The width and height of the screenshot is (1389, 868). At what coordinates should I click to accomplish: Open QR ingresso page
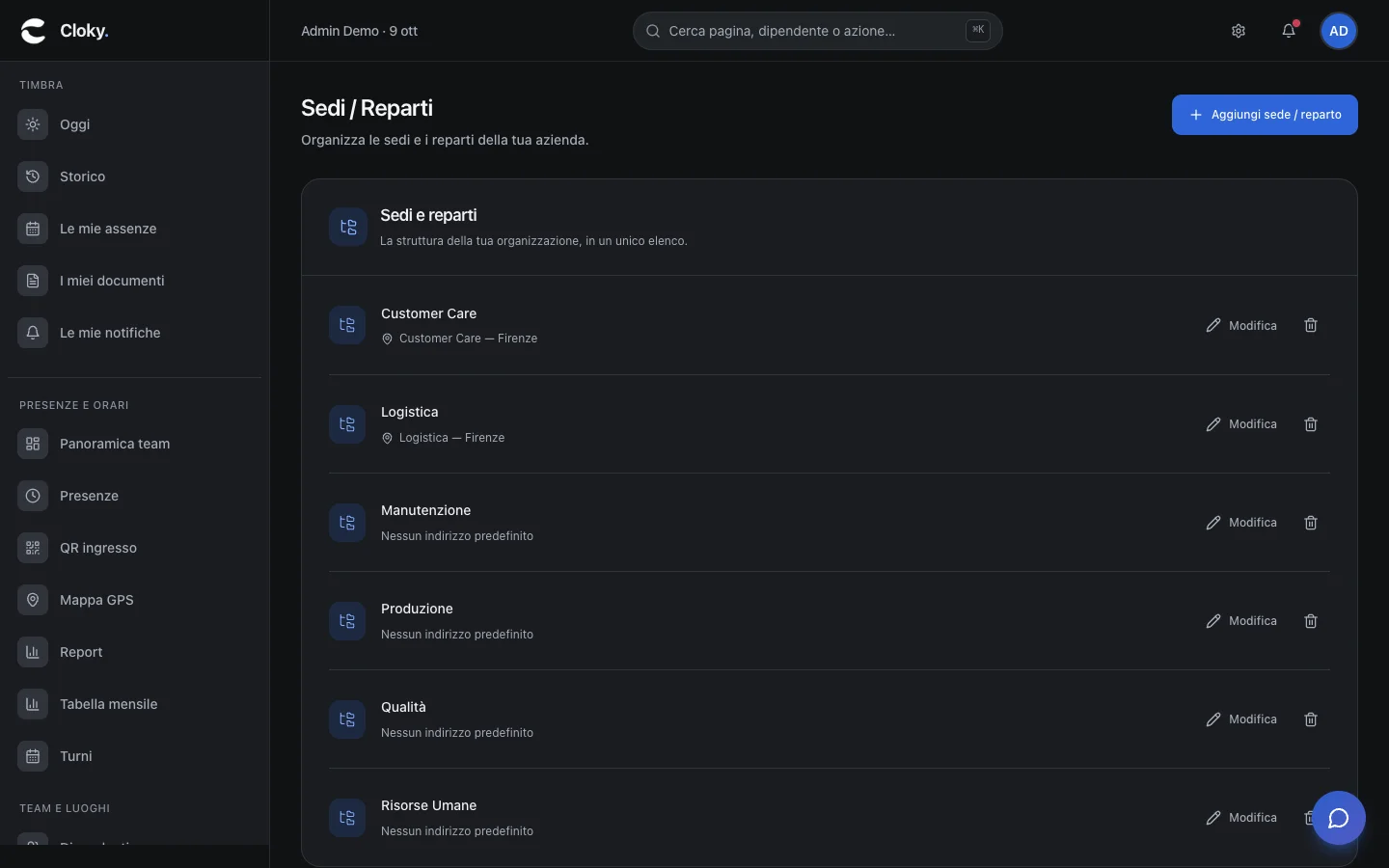click(134, 548)
